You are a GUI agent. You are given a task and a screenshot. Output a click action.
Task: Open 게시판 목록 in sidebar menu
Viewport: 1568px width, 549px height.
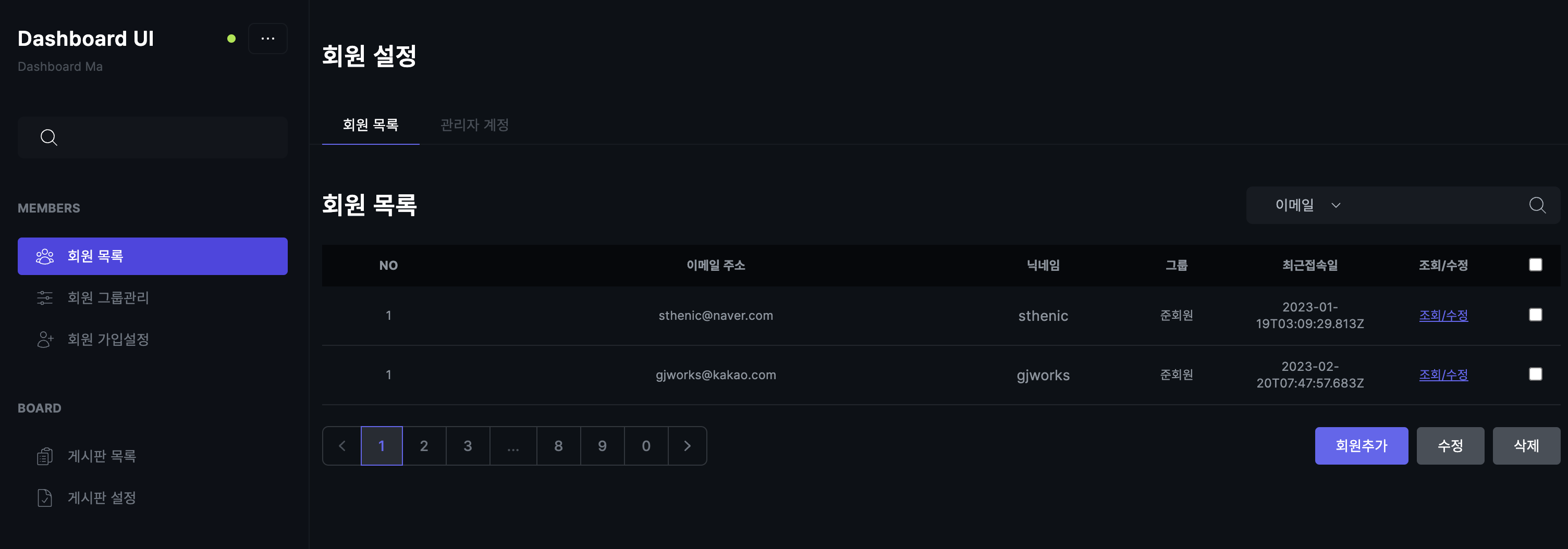click(153, 456)
